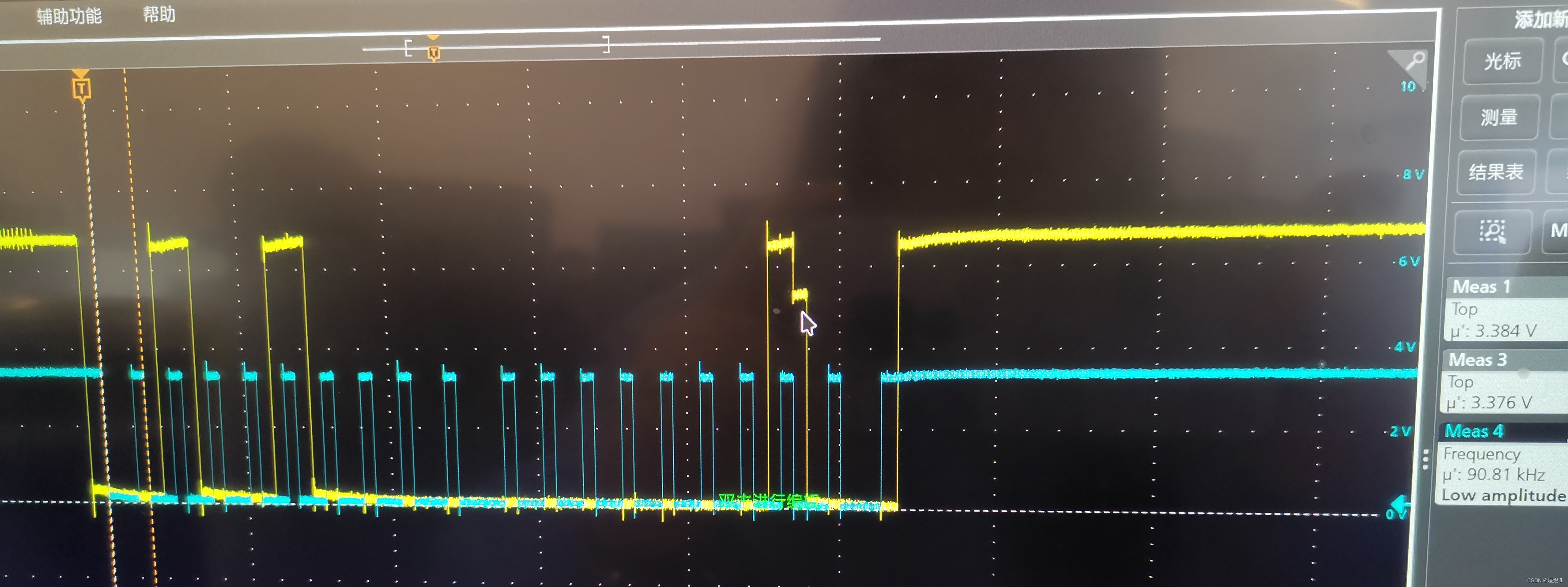Image resolution: width=1568 pixels, height=587 pixels.
Task: Click the trigger marker in the overview bar
Action: pos(433,53)
